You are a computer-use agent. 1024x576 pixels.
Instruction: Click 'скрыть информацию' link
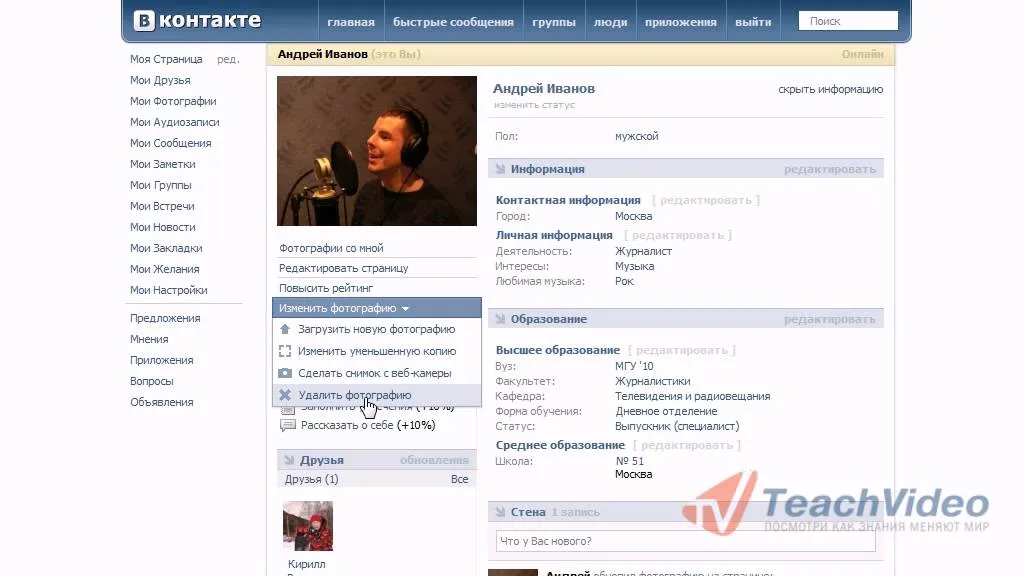point(830,89)
